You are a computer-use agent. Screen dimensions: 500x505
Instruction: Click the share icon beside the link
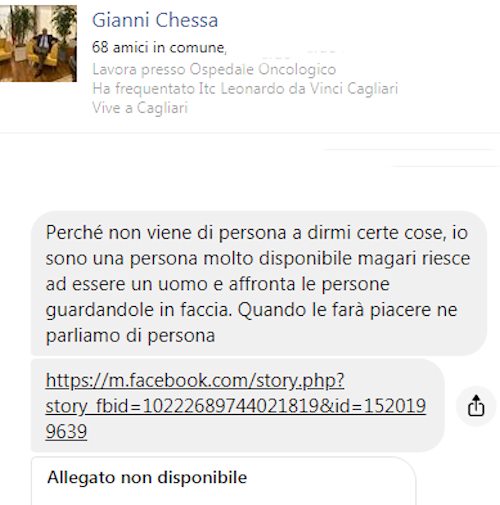(x=476, y=406)
